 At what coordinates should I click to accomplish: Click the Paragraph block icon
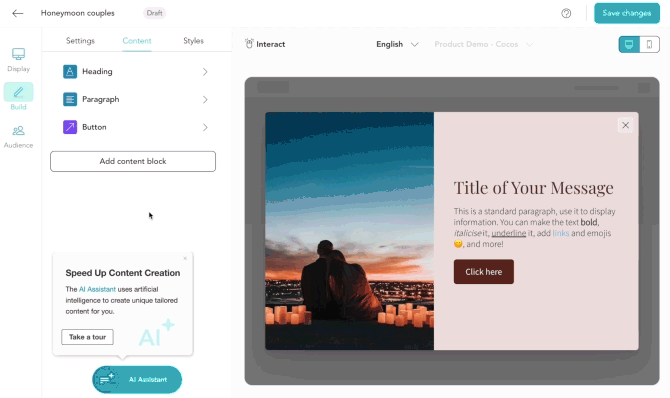pos(70,99)
